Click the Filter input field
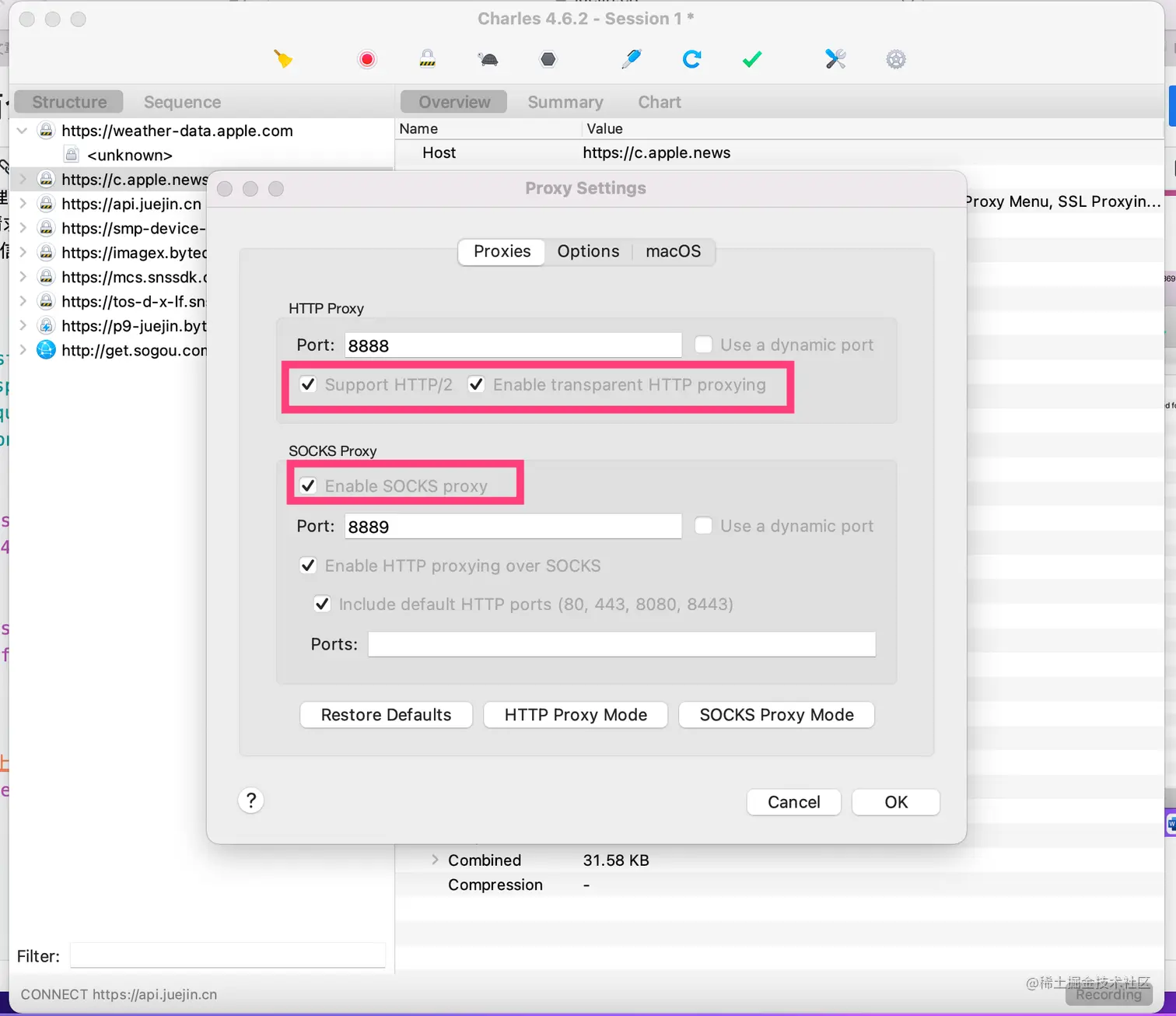The image size is (1176, 1016). point(228,955)
